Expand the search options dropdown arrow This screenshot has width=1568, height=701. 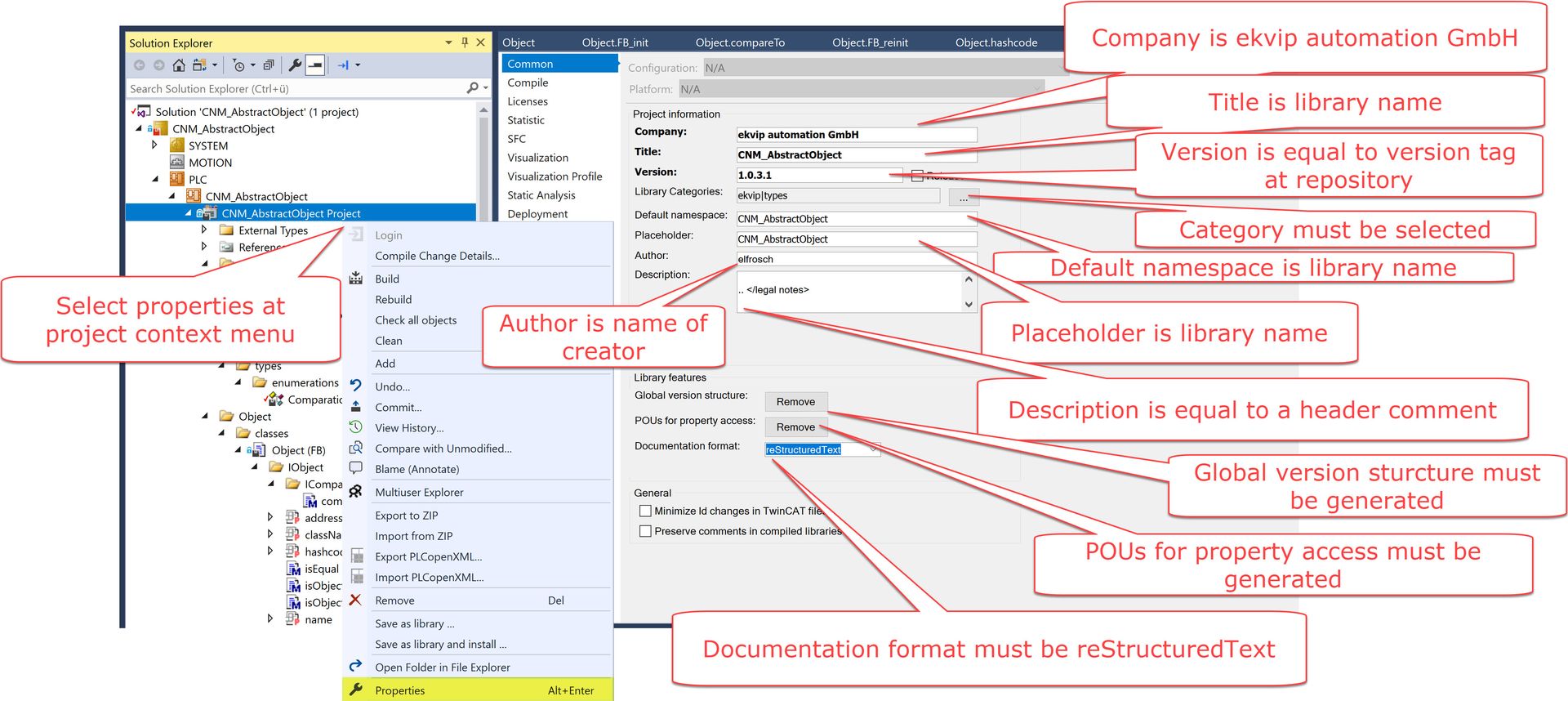point(485,88)
